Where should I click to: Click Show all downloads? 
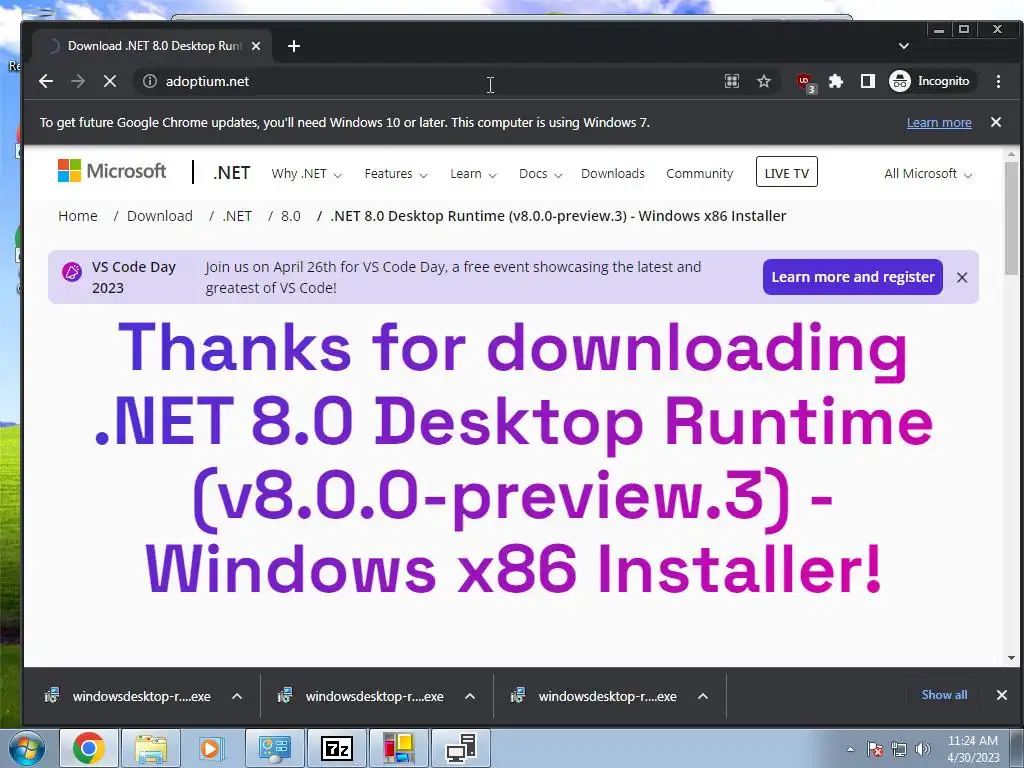pyautogui.click(x=944, y=695)
